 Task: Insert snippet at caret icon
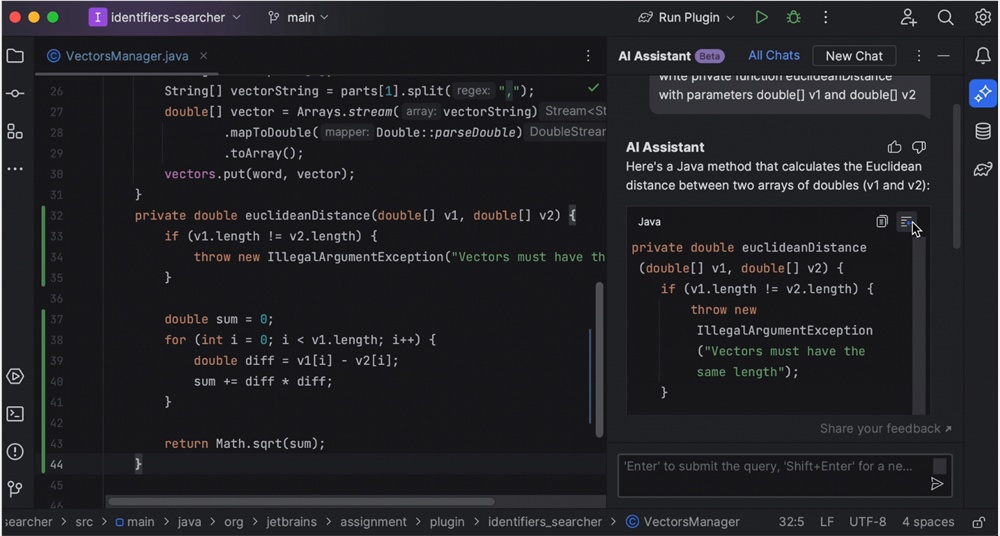click(x=906, y=222)
